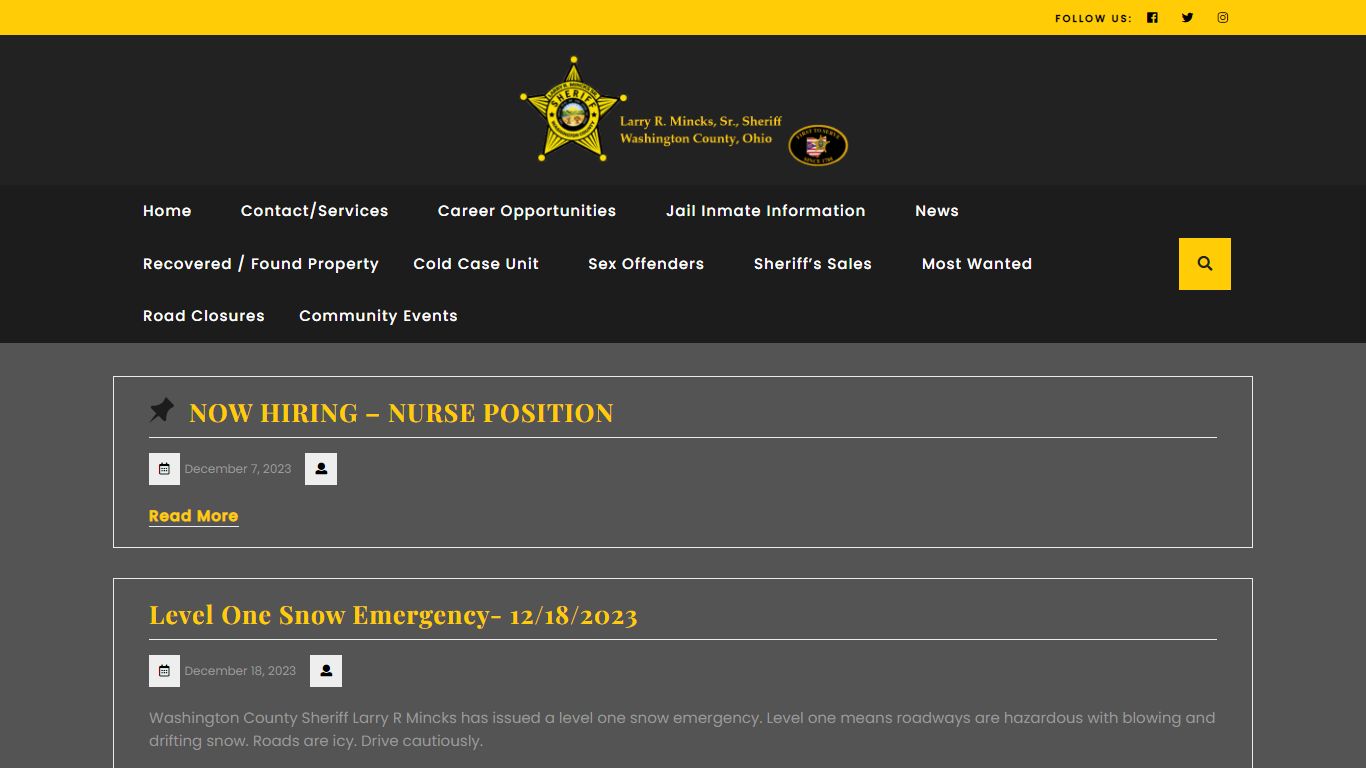Open Most Wanted page
The image size is (1366, 768).
tap(977, 264)
